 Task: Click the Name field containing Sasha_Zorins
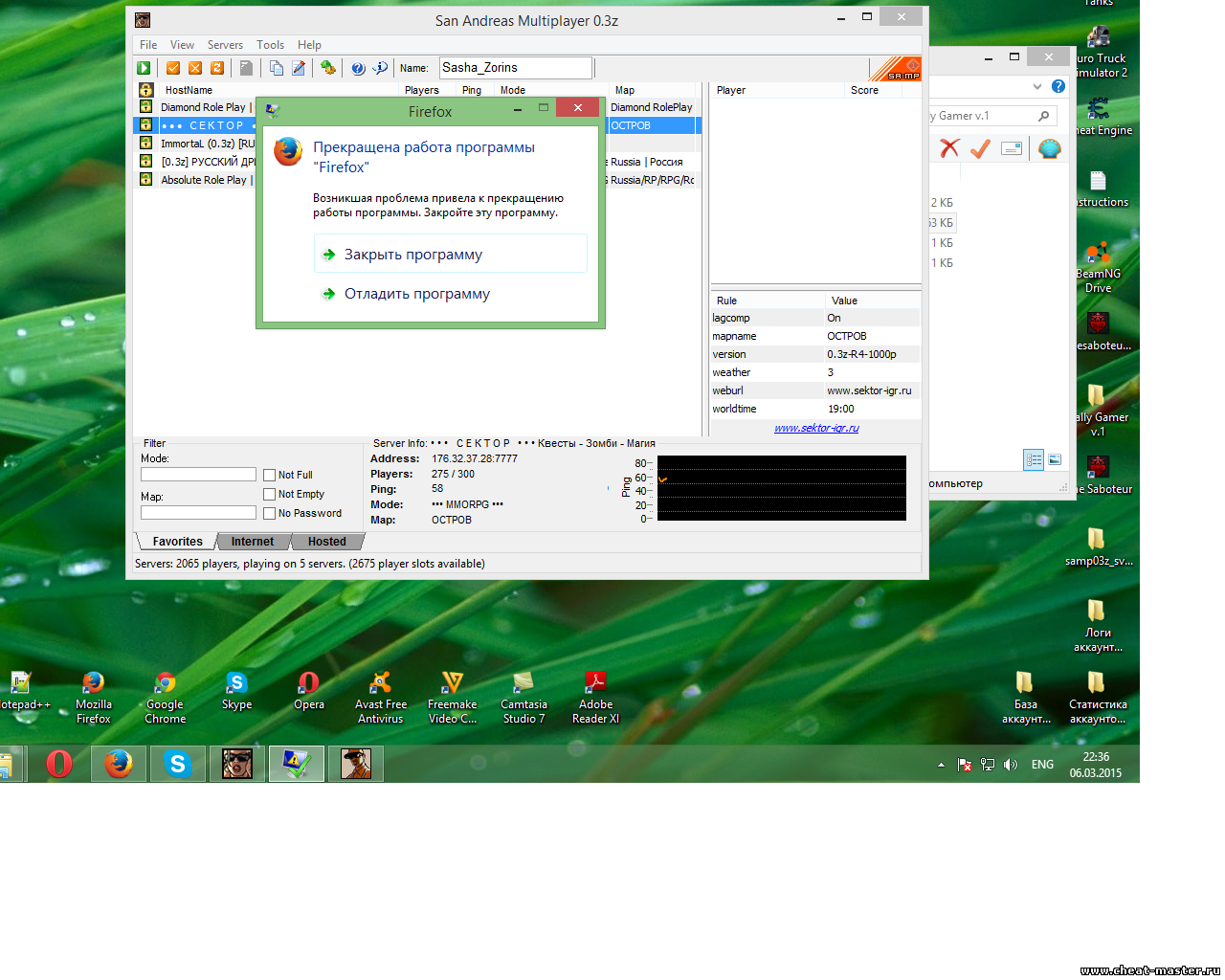(515, 68)
